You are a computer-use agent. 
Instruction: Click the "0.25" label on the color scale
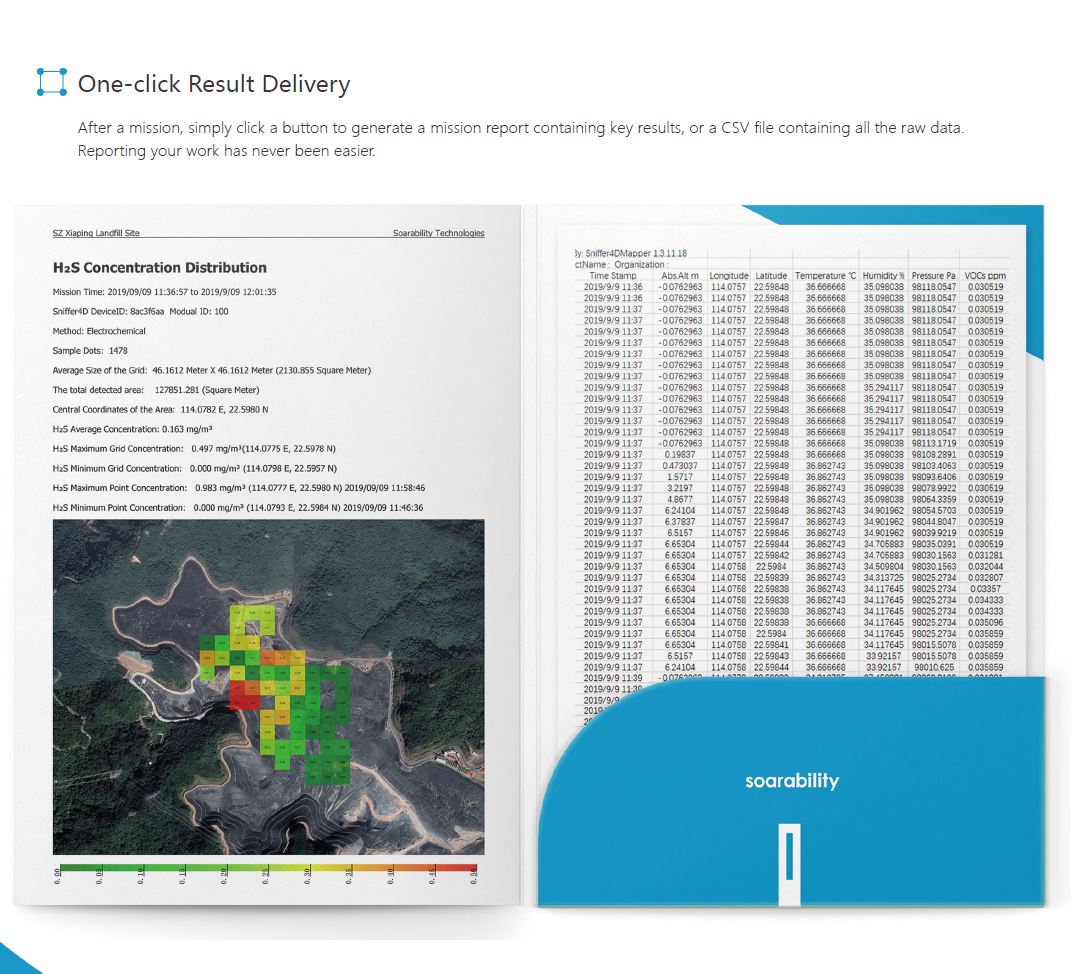pos(266,876)
